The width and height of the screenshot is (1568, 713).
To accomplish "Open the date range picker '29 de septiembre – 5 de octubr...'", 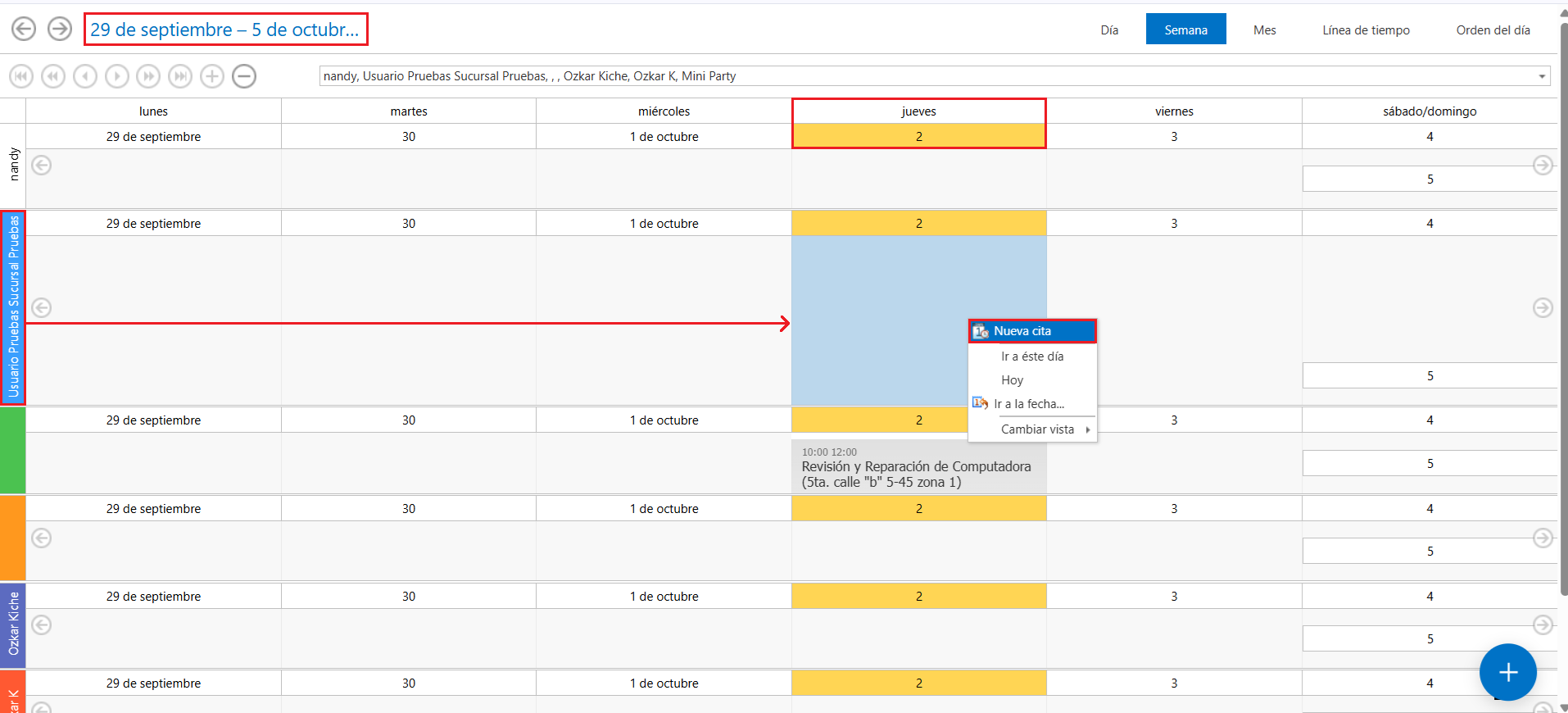I will pos(225,30).
